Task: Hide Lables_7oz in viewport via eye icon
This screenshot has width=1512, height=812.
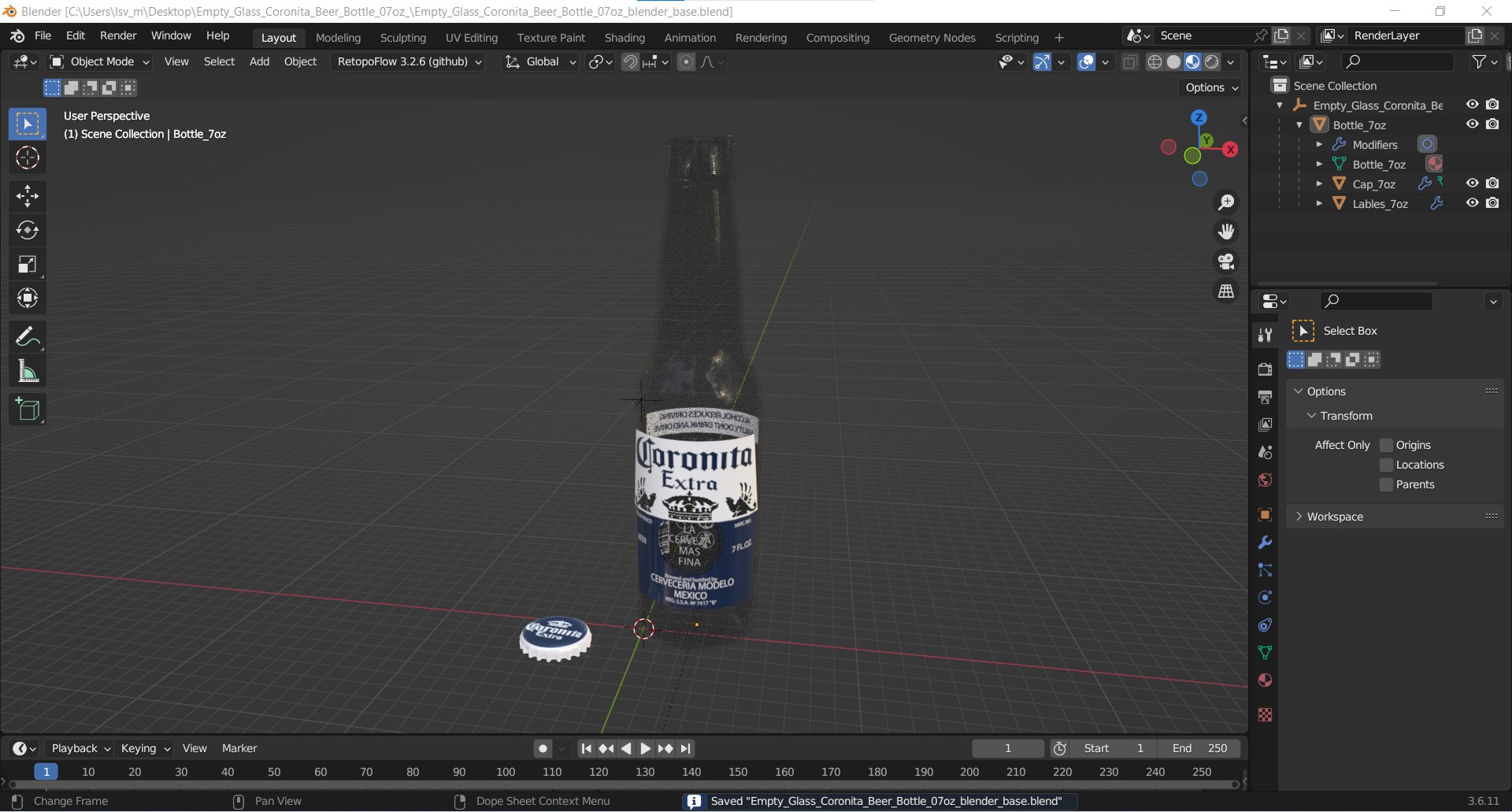Action: (1472, 203)
